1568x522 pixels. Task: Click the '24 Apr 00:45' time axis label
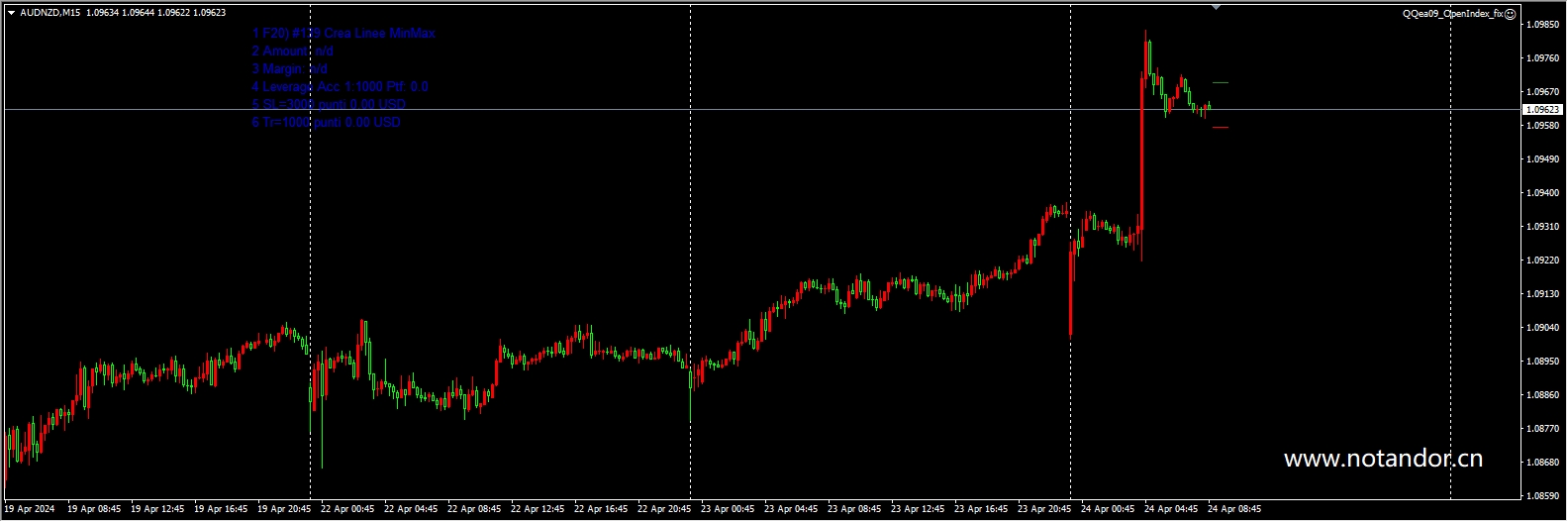pyautogui.click(x=1108, y=509)
